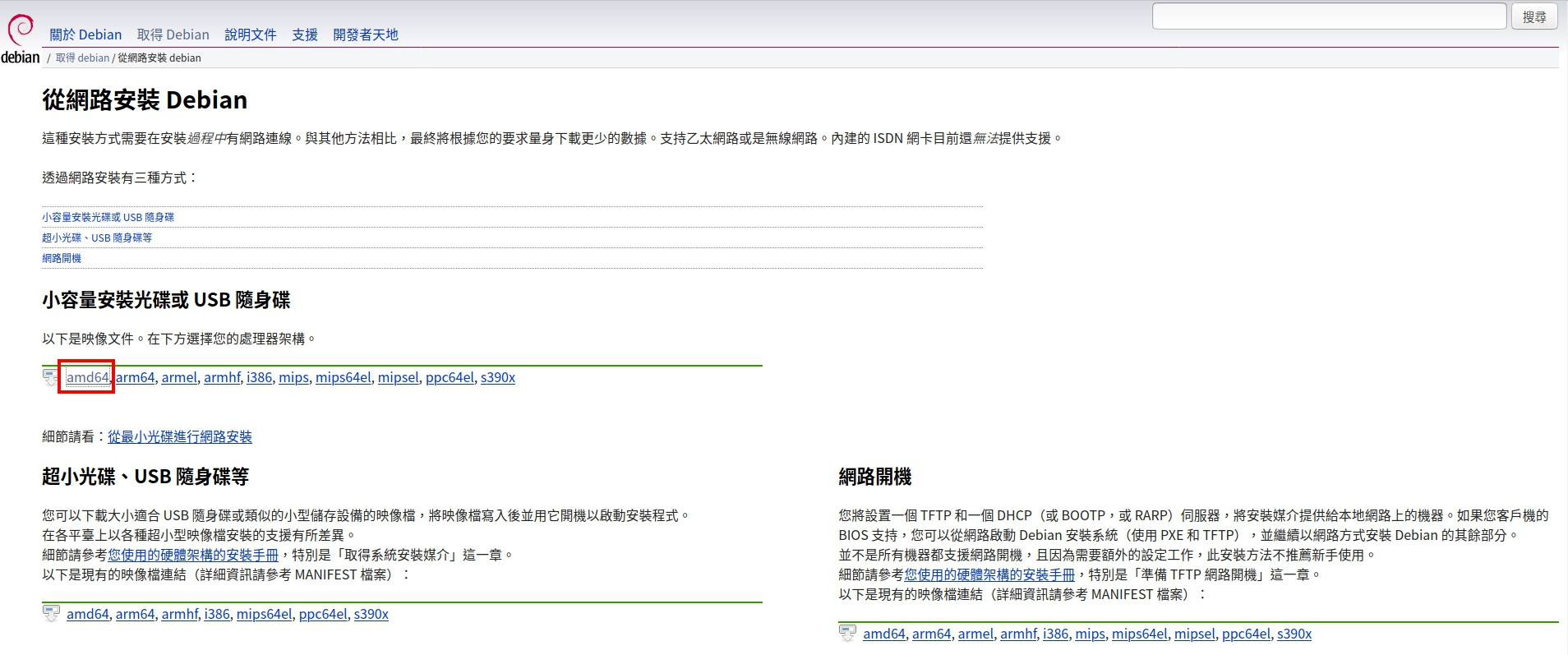The width and height of the screenshot is (1568, 655).
Task: Click heading 超小光碟、USB 隨身碟等
Action: [x=145, y=477]
